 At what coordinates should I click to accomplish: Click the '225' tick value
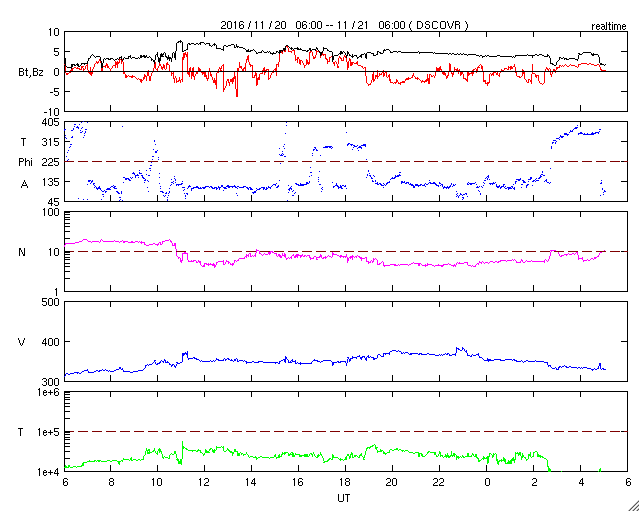(51, 162)
